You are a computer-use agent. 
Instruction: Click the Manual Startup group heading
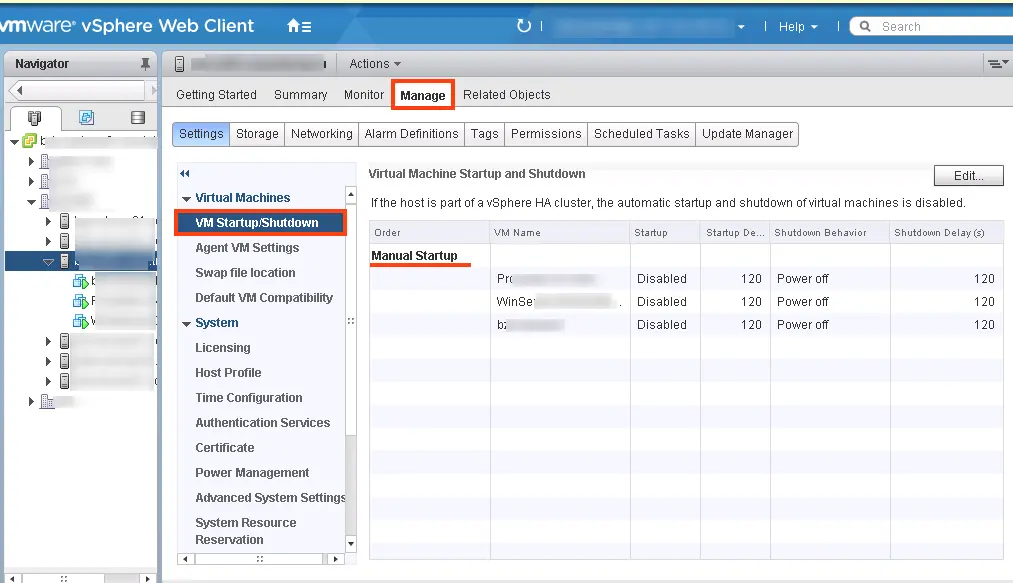click(x=414, y=256)
